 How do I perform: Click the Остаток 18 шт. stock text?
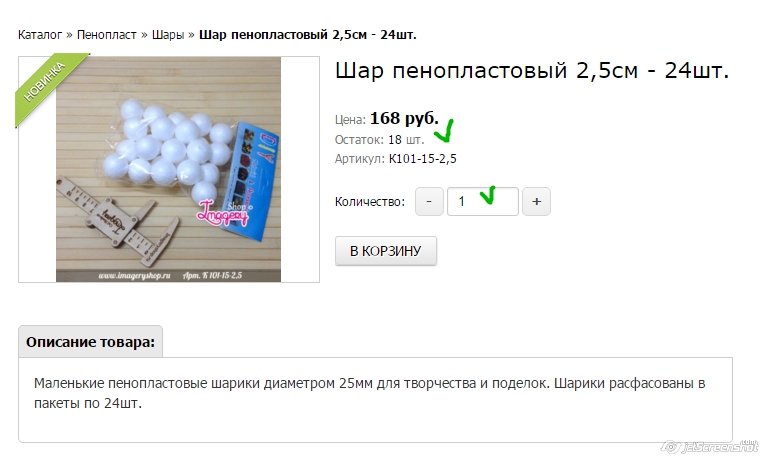tap(379, 140)
